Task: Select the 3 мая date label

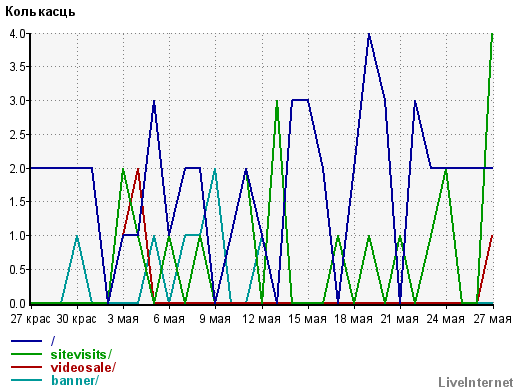Action: [x=123, y=319]
